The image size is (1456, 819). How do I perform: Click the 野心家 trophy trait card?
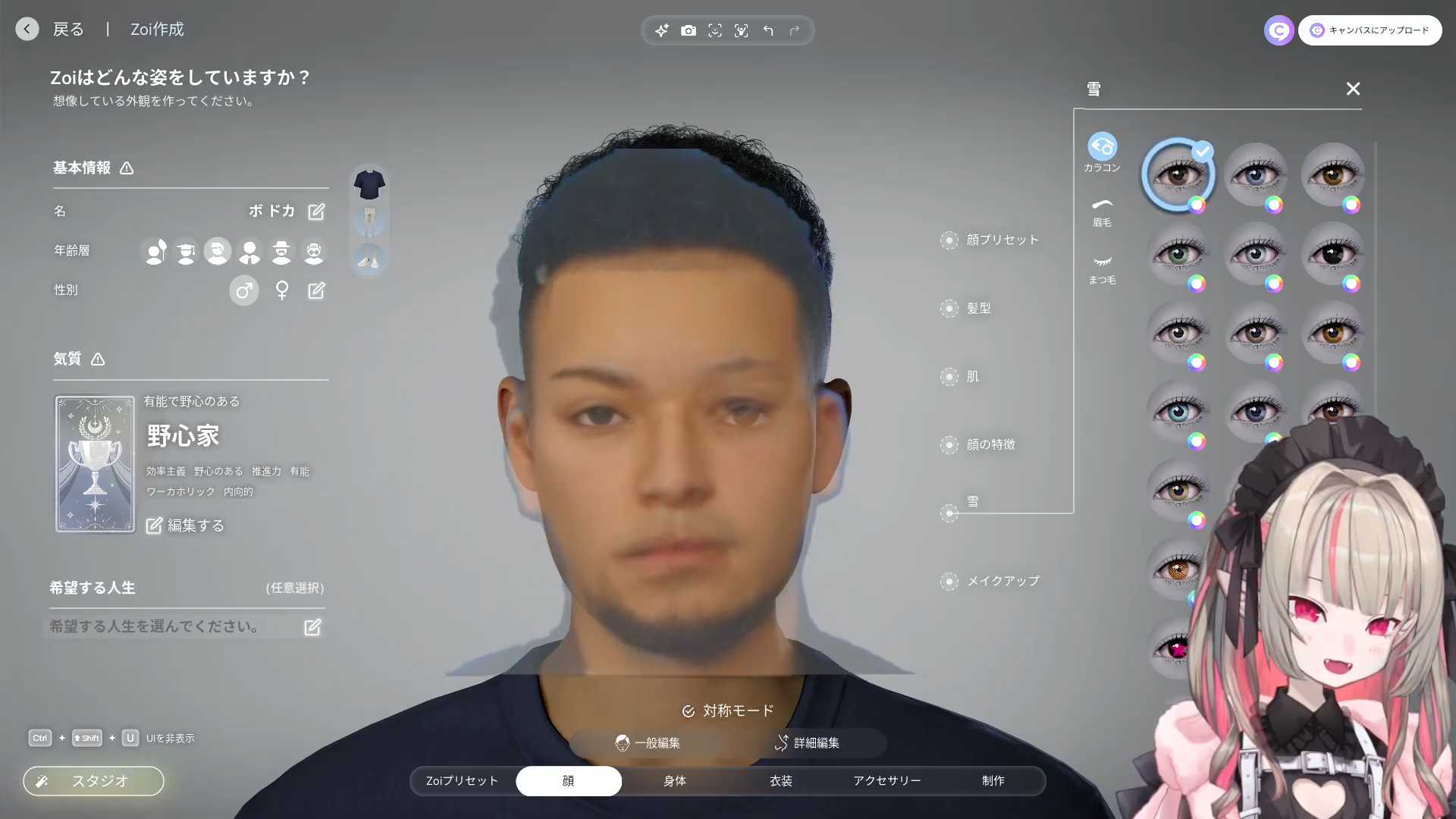95,464
